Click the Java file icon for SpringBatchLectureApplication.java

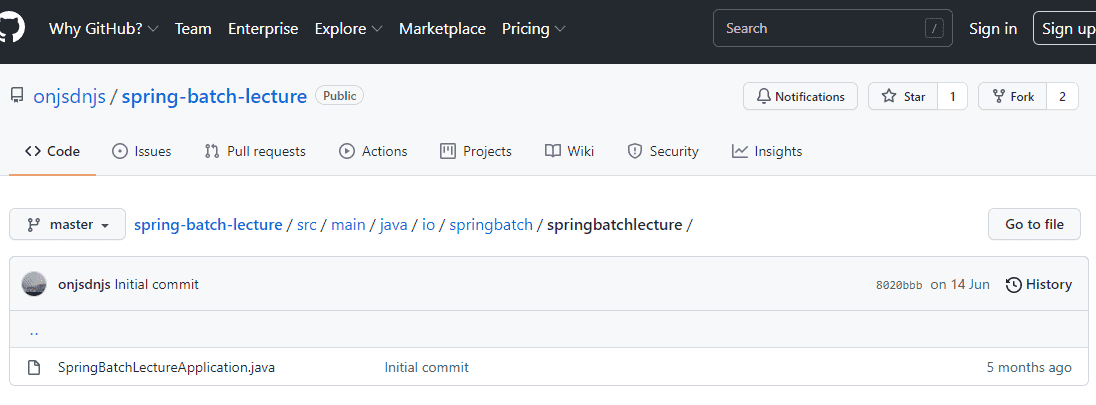coord(34,367)
